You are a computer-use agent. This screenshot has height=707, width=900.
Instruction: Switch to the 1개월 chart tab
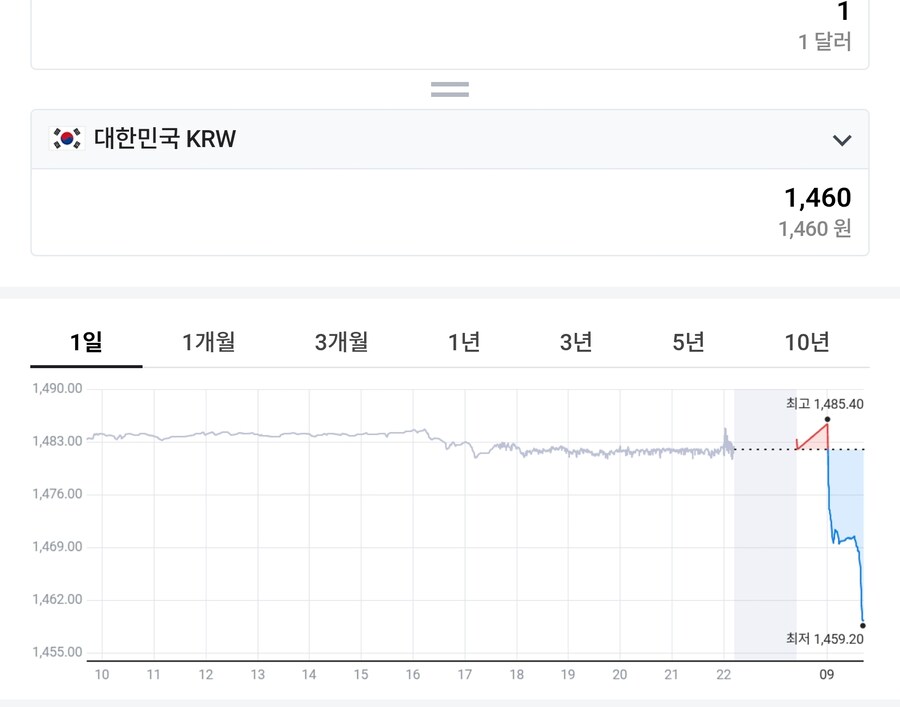pyautogui.click(x=207, y=342)
